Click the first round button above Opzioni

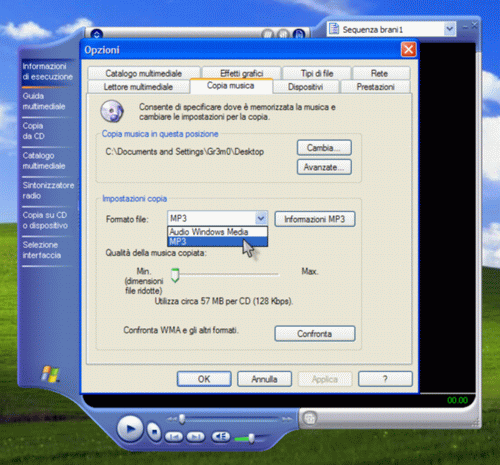267,34
